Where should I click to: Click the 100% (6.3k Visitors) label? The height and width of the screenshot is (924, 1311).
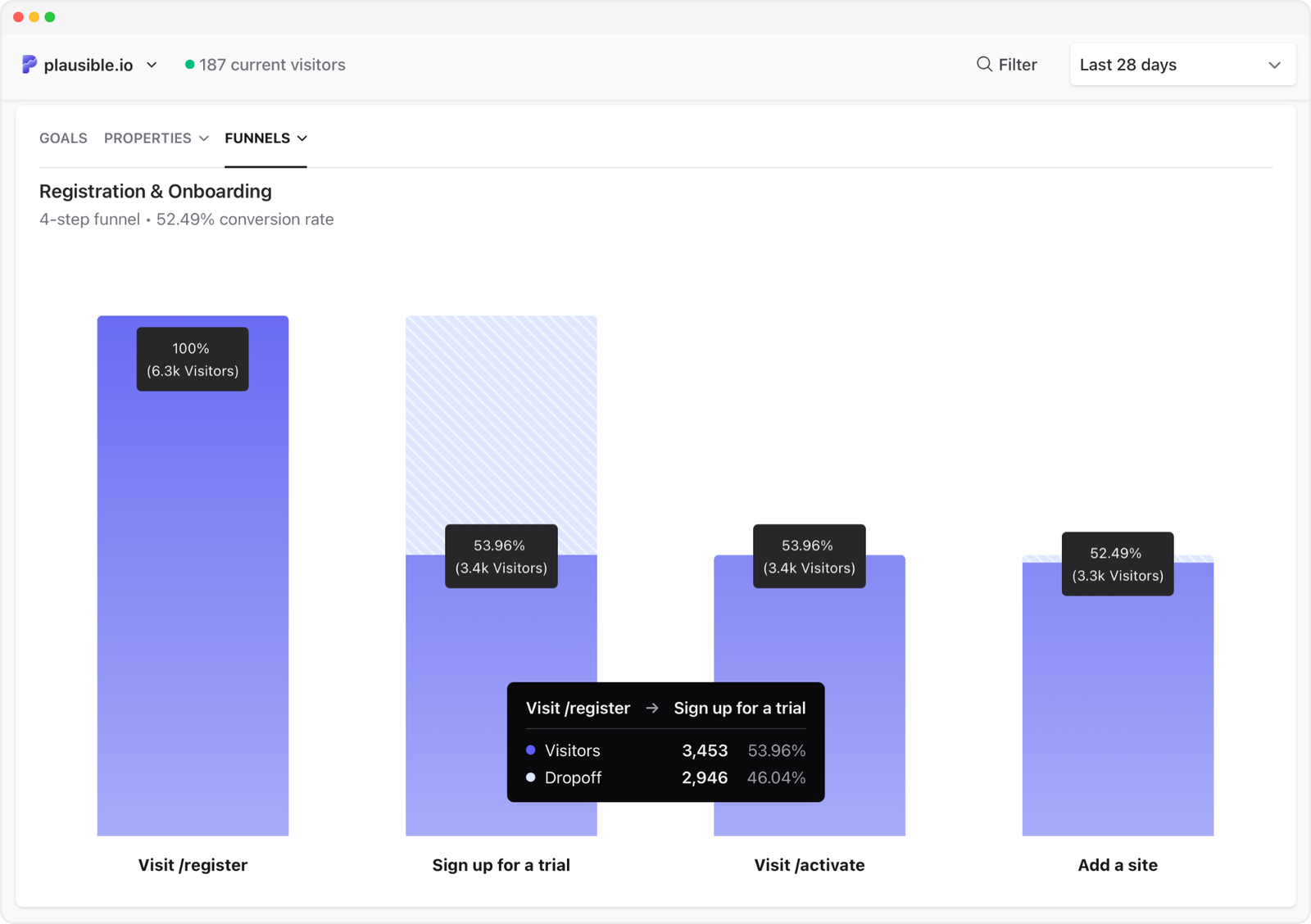pyautogui.click(x=193, y=360)
